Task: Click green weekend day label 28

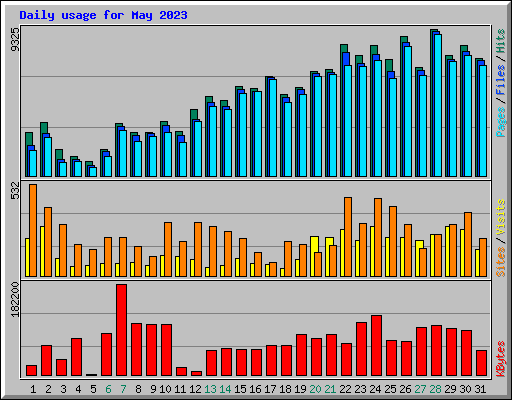Action: (435, 389)
